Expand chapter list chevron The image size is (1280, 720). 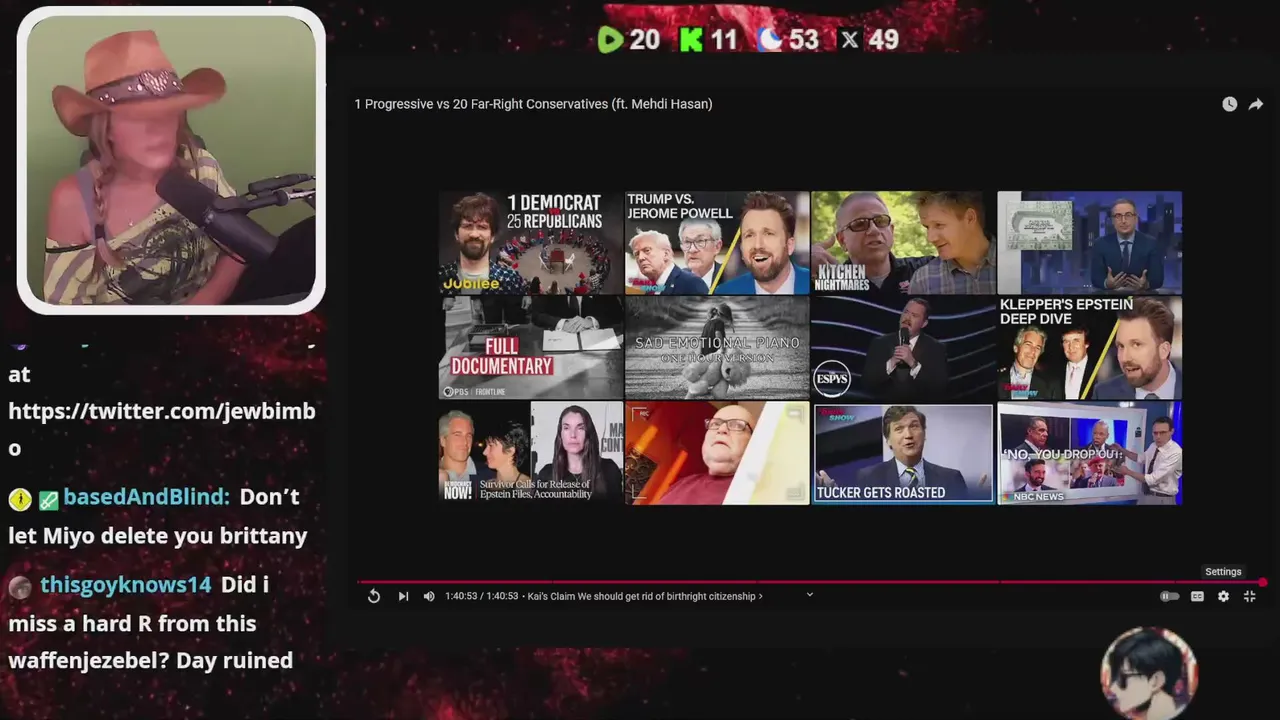coord(810,595)
